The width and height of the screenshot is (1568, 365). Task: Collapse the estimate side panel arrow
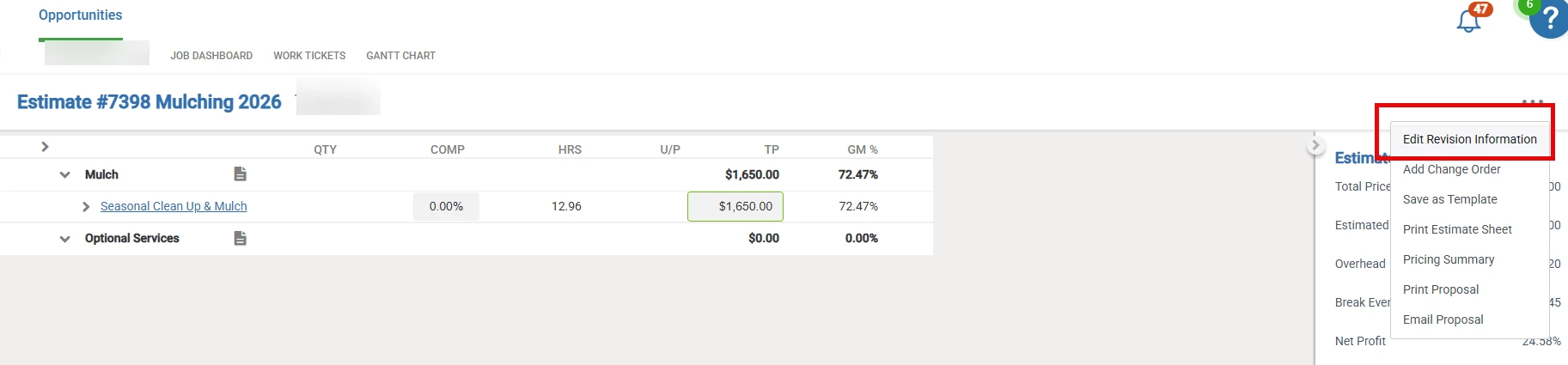click(1315, 145)
